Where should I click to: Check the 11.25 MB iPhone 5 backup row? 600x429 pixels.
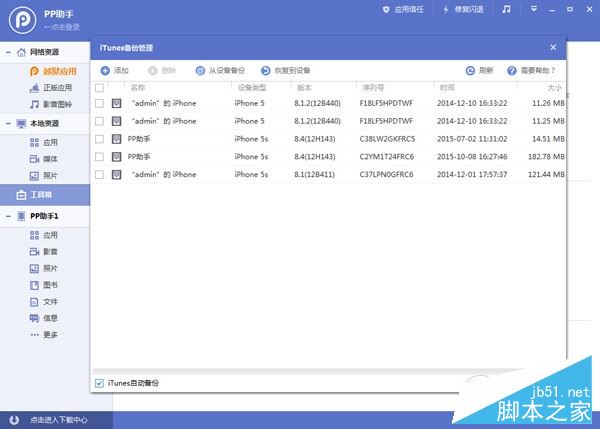pos(99,121)
